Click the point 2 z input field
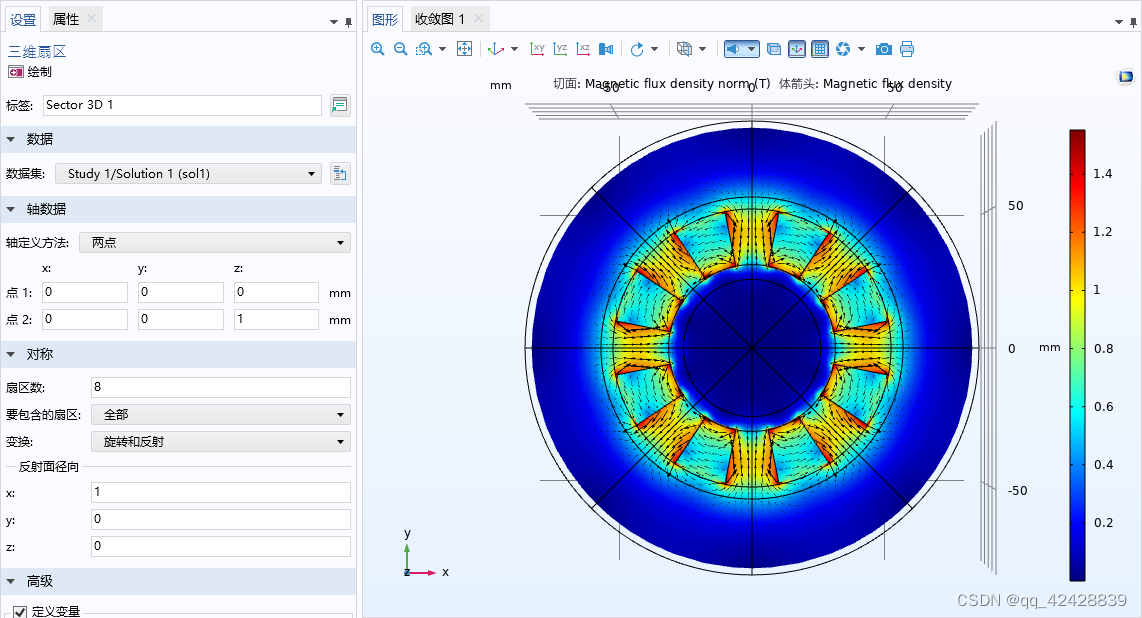This screenshot has height=618, width=1142. (276, 319)
